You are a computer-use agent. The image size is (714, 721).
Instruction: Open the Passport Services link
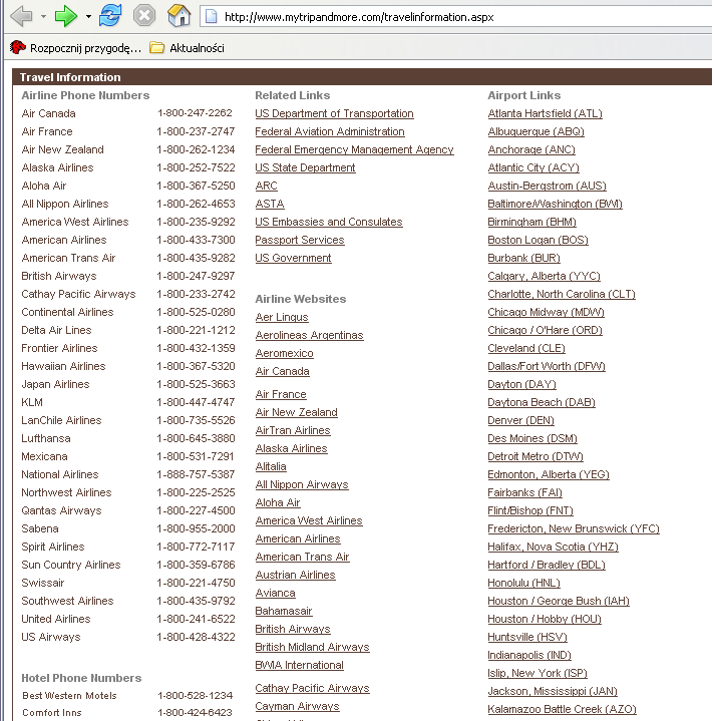pyautogui.click(x=299, y=240)
